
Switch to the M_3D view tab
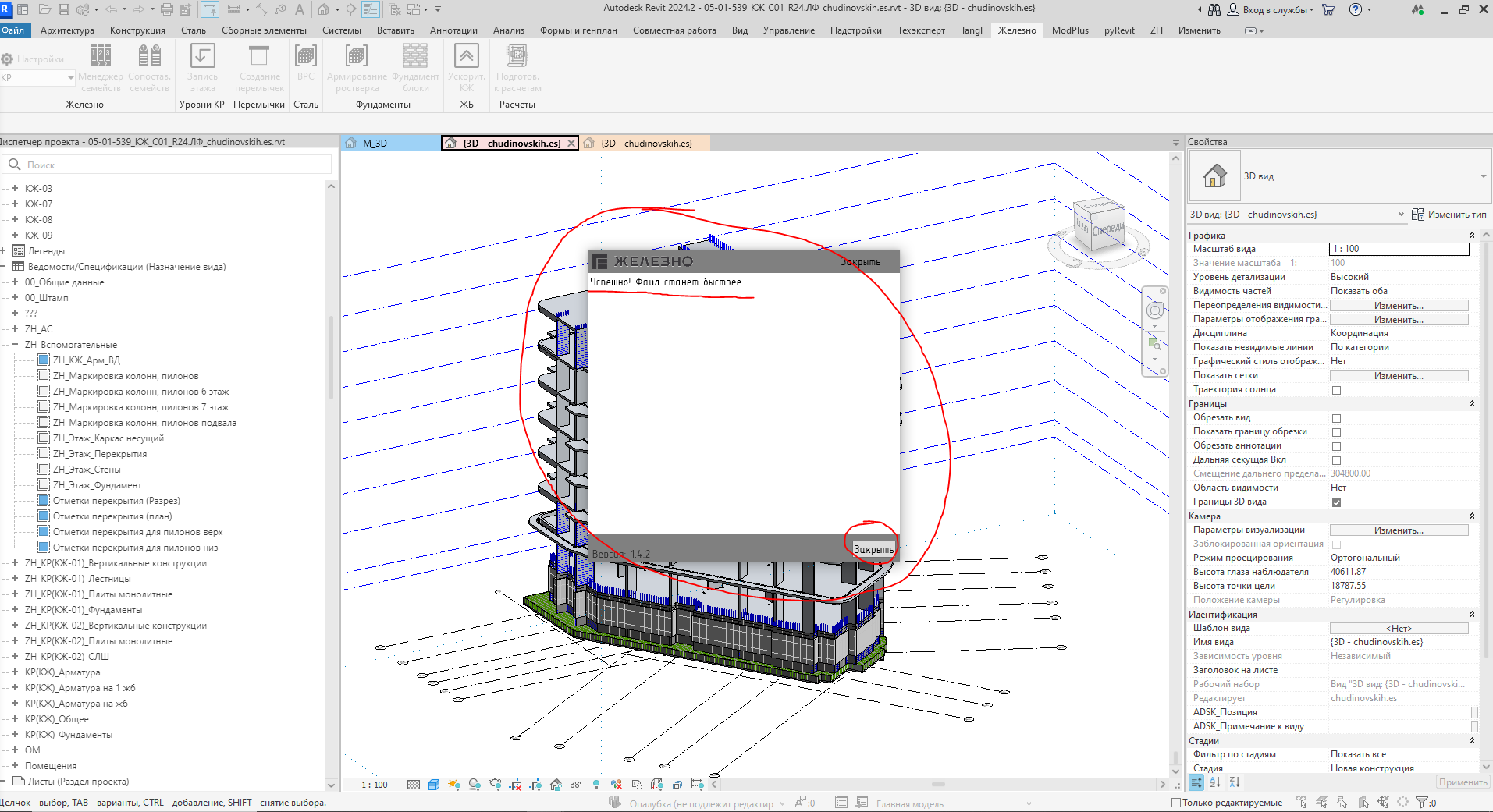click(390, 143)
